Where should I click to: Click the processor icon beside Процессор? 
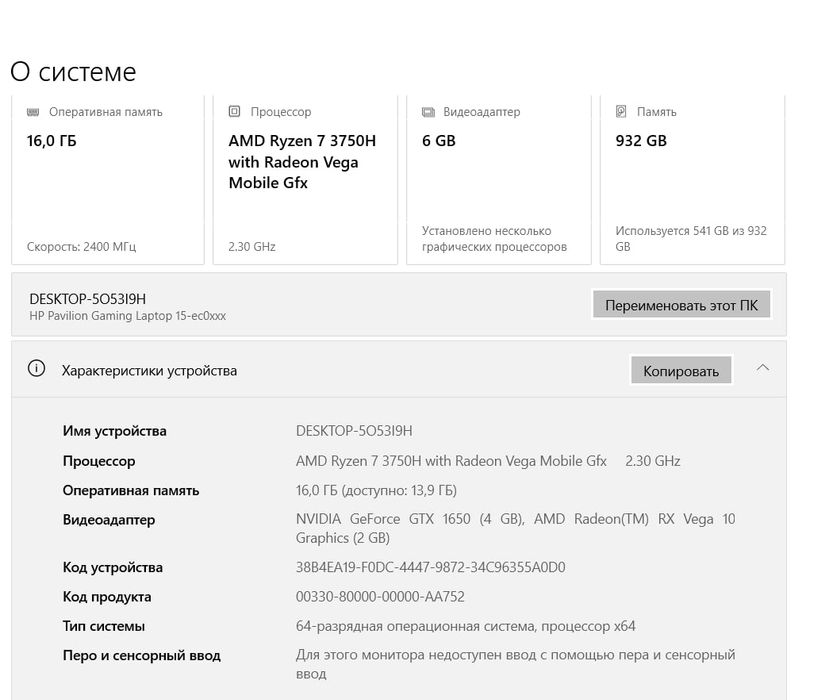234,112
